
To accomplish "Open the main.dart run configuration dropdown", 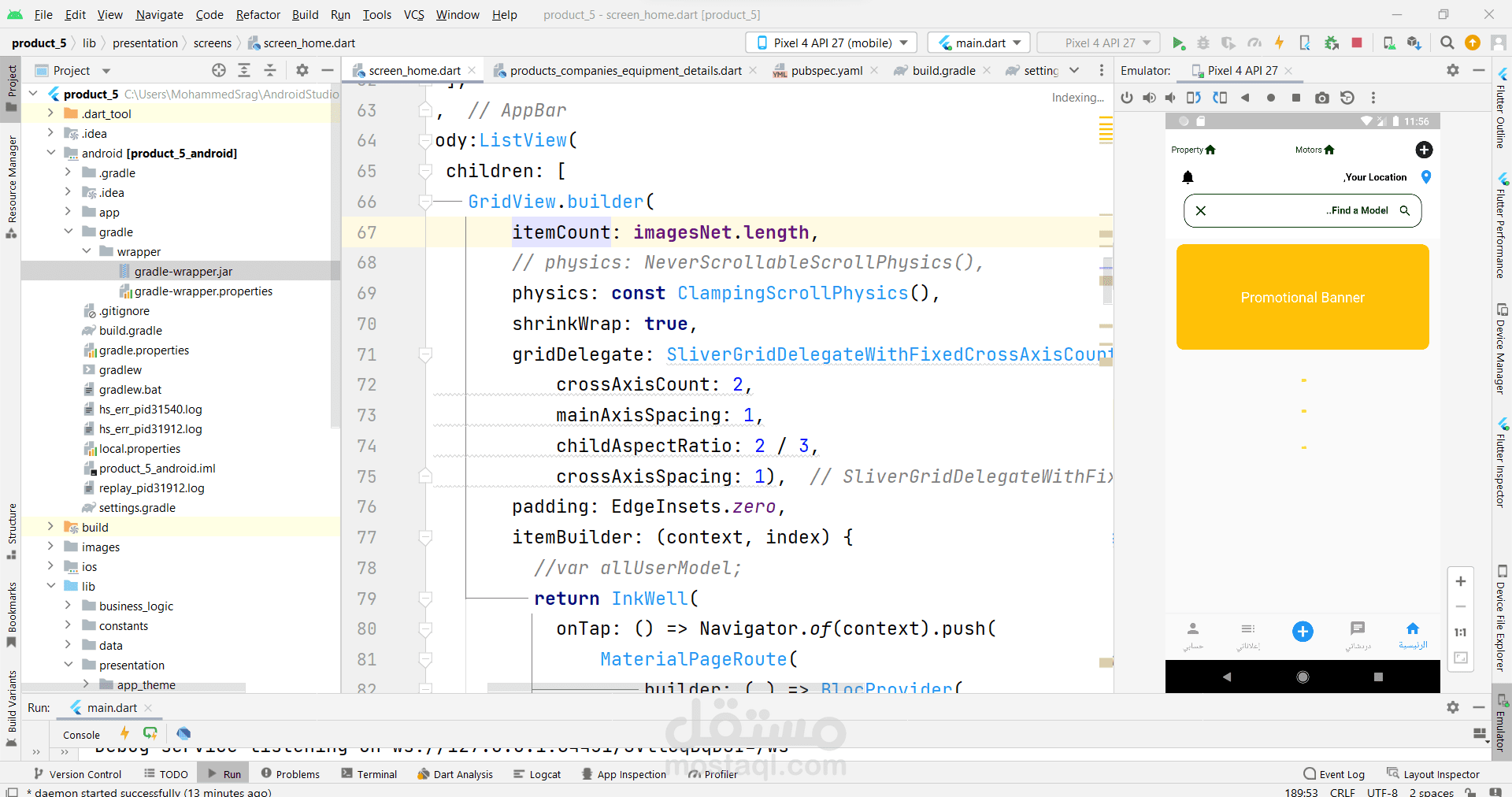I will 979,43.
